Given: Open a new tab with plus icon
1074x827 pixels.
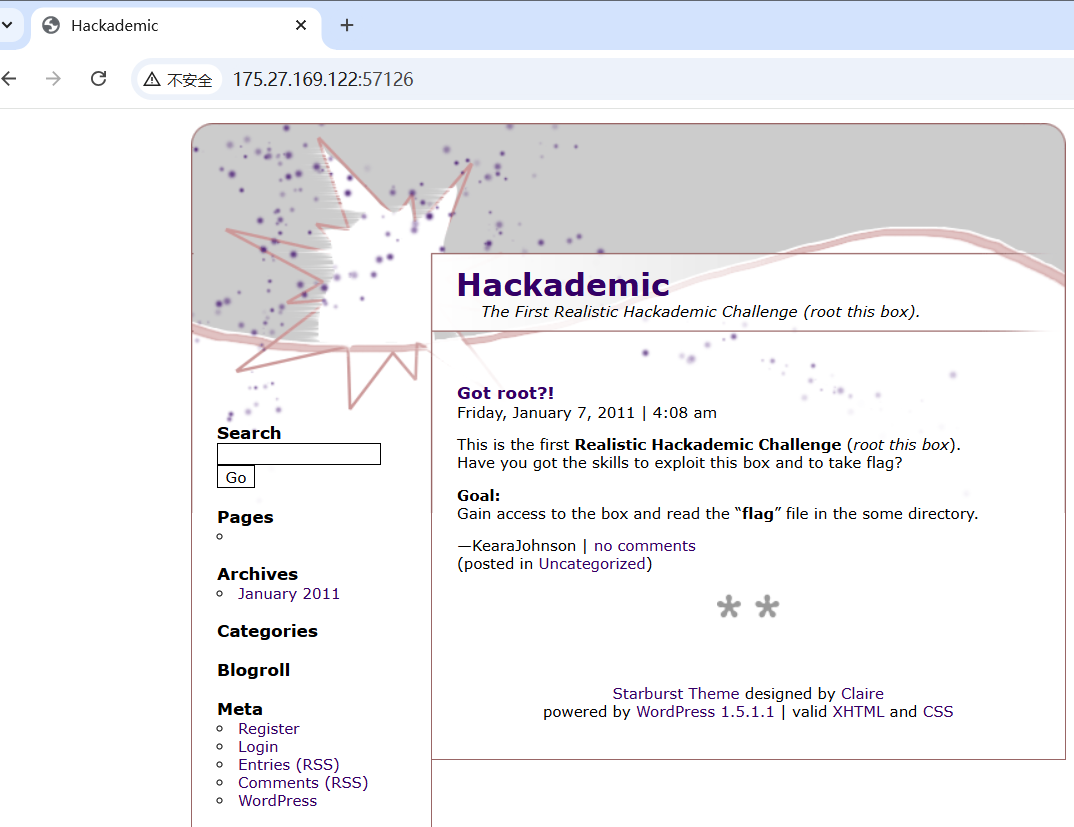Looking at the screenshot, I should 347,25.
